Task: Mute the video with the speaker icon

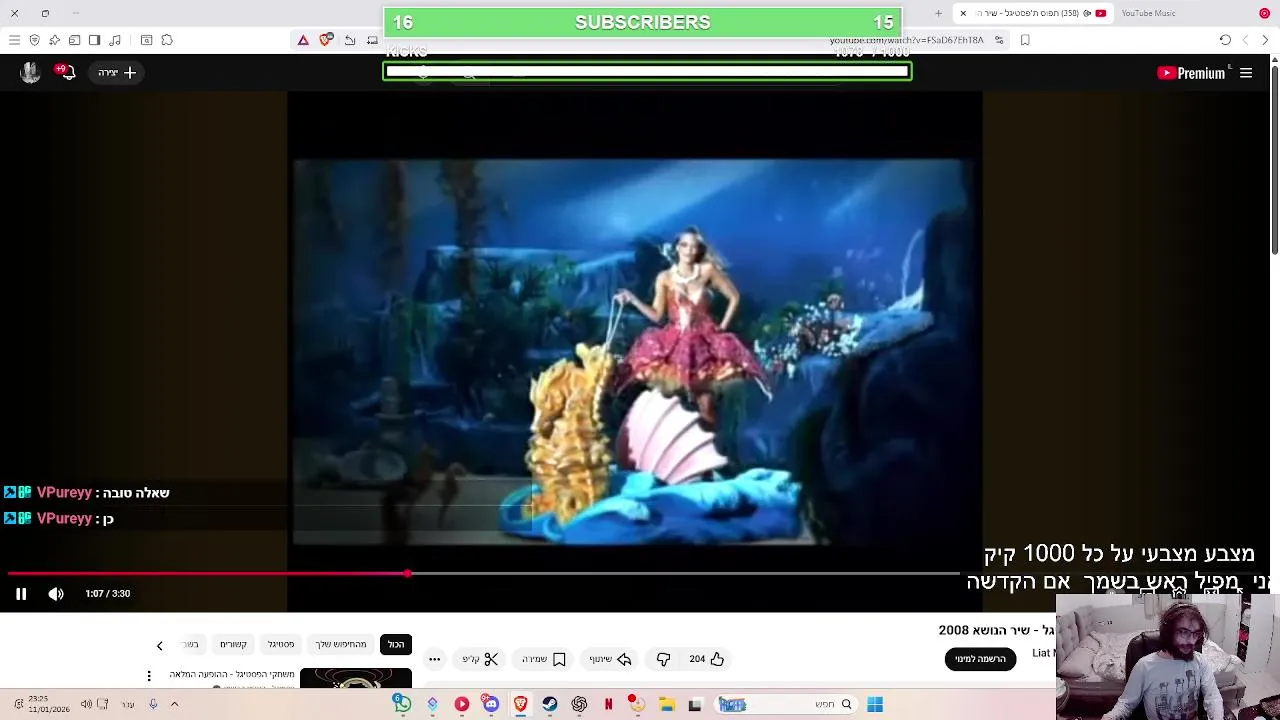Action: [56, 594]
